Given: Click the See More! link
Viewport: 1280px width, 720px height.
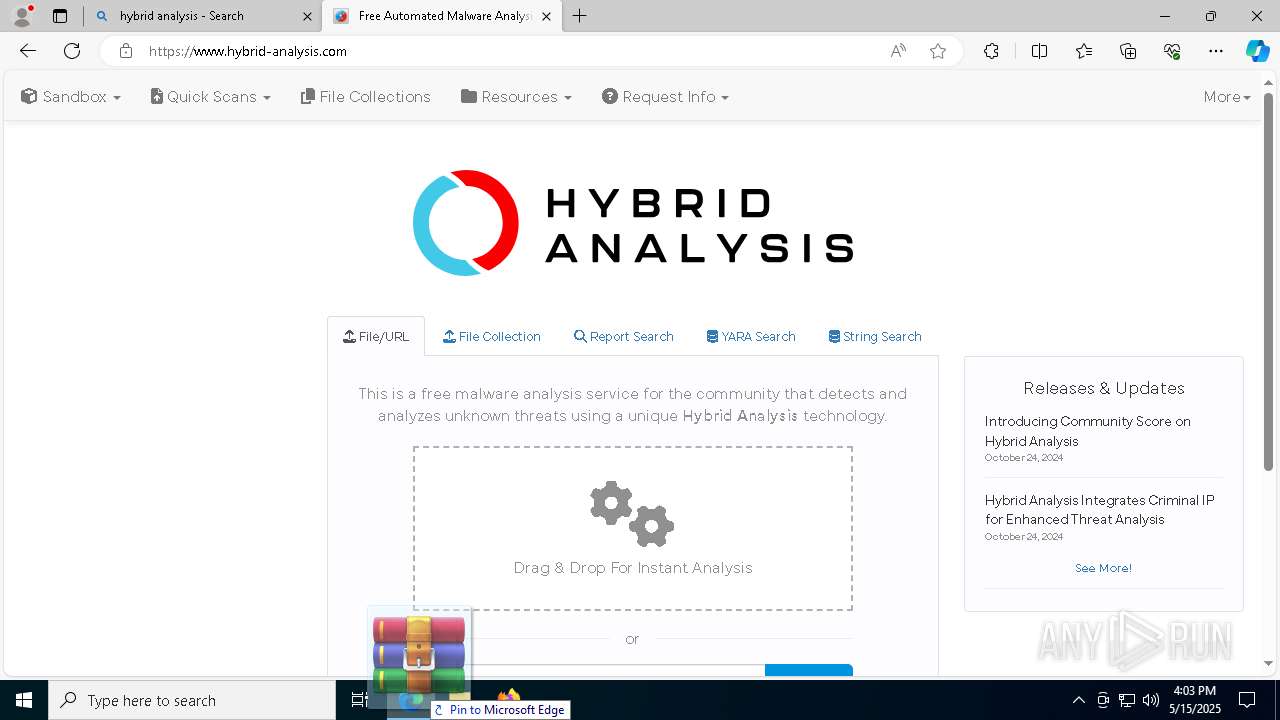Looking at the screenshot, I should (1103, 568).
